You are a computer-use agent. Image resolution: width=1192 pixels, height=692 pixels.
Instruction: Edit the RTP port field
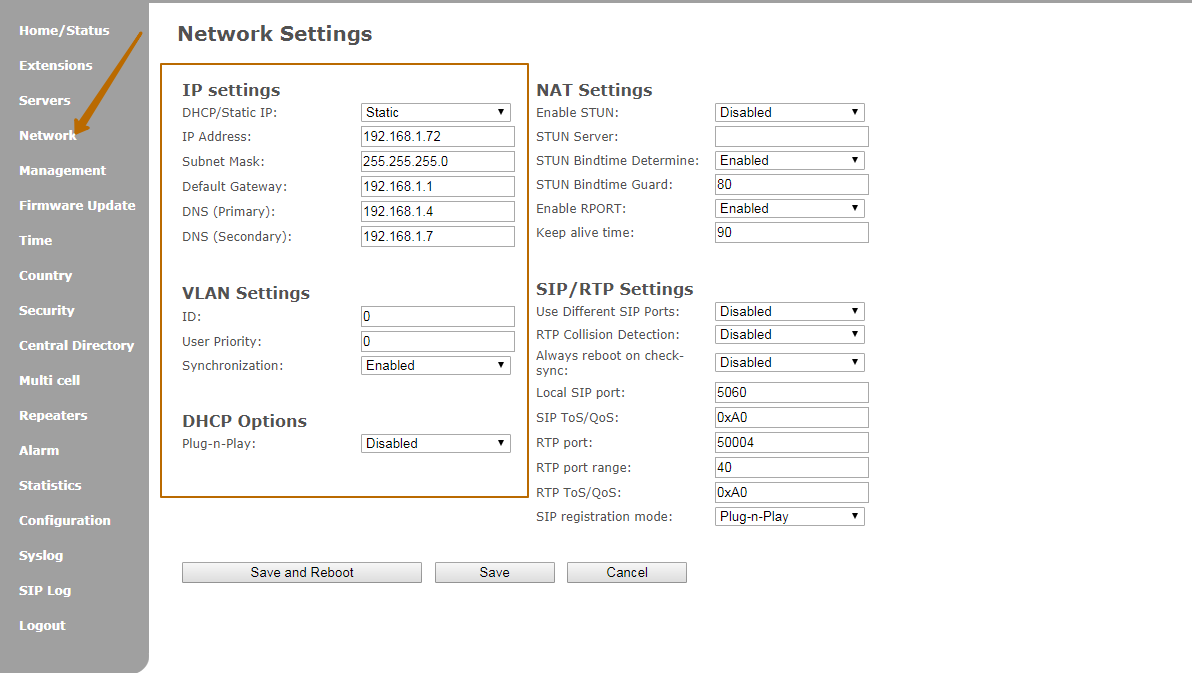point(791,443)
